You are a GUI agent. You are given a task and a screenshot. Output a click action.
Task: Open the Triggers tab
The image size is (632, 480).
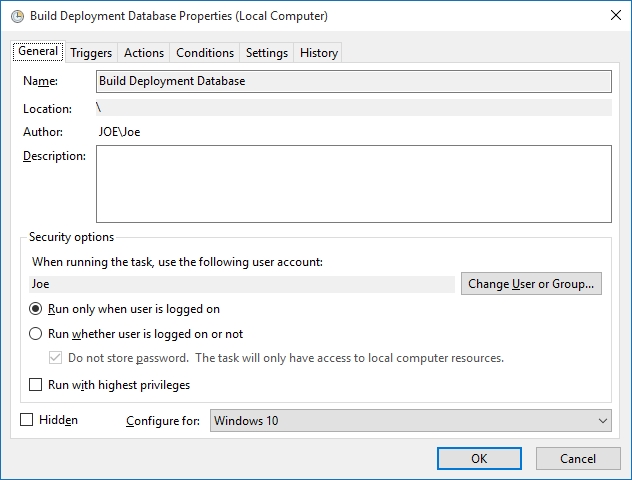pos(91,53)
